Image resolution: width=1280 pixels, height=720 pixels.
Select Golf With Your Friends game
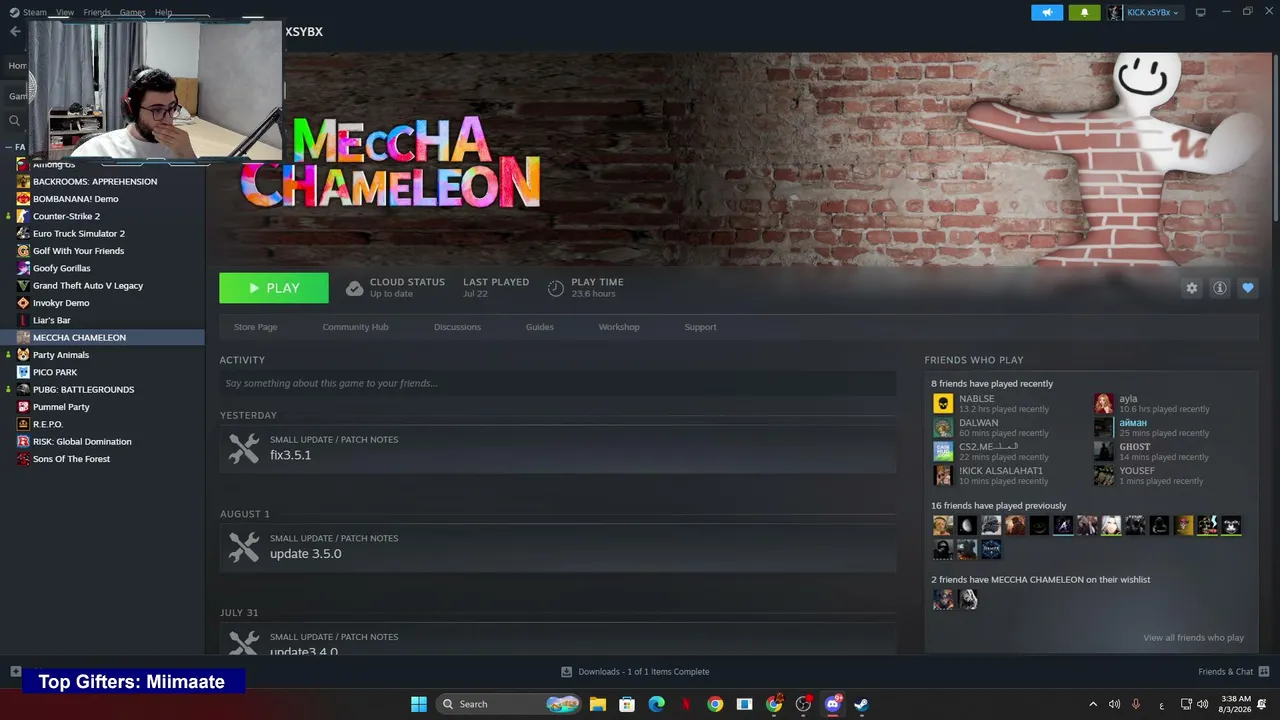click(x=78, y=251)
